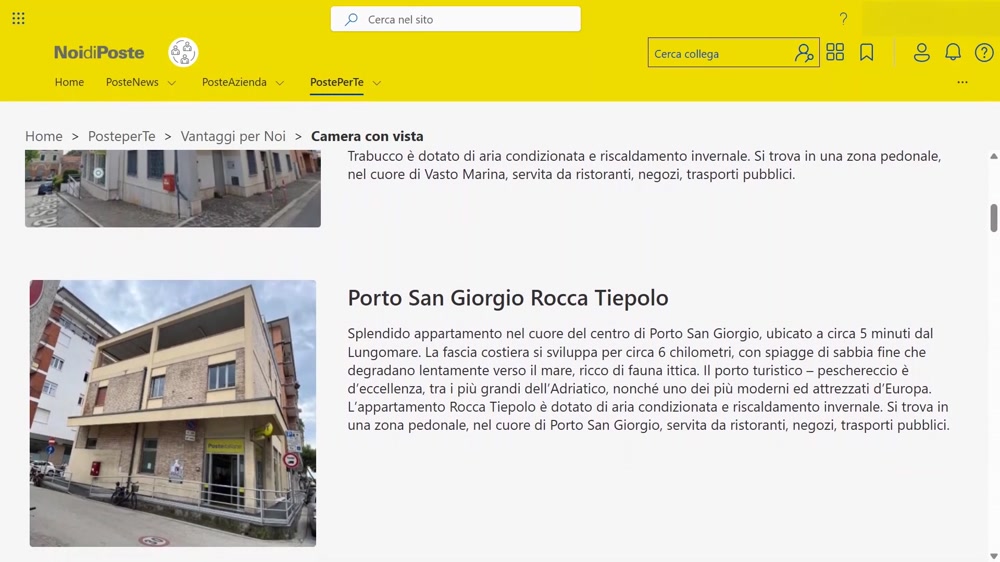The width and height of the screenshot is (1000, 562).
Task: Go to Home in the navigation menu
Action: (x=69, y=82)
